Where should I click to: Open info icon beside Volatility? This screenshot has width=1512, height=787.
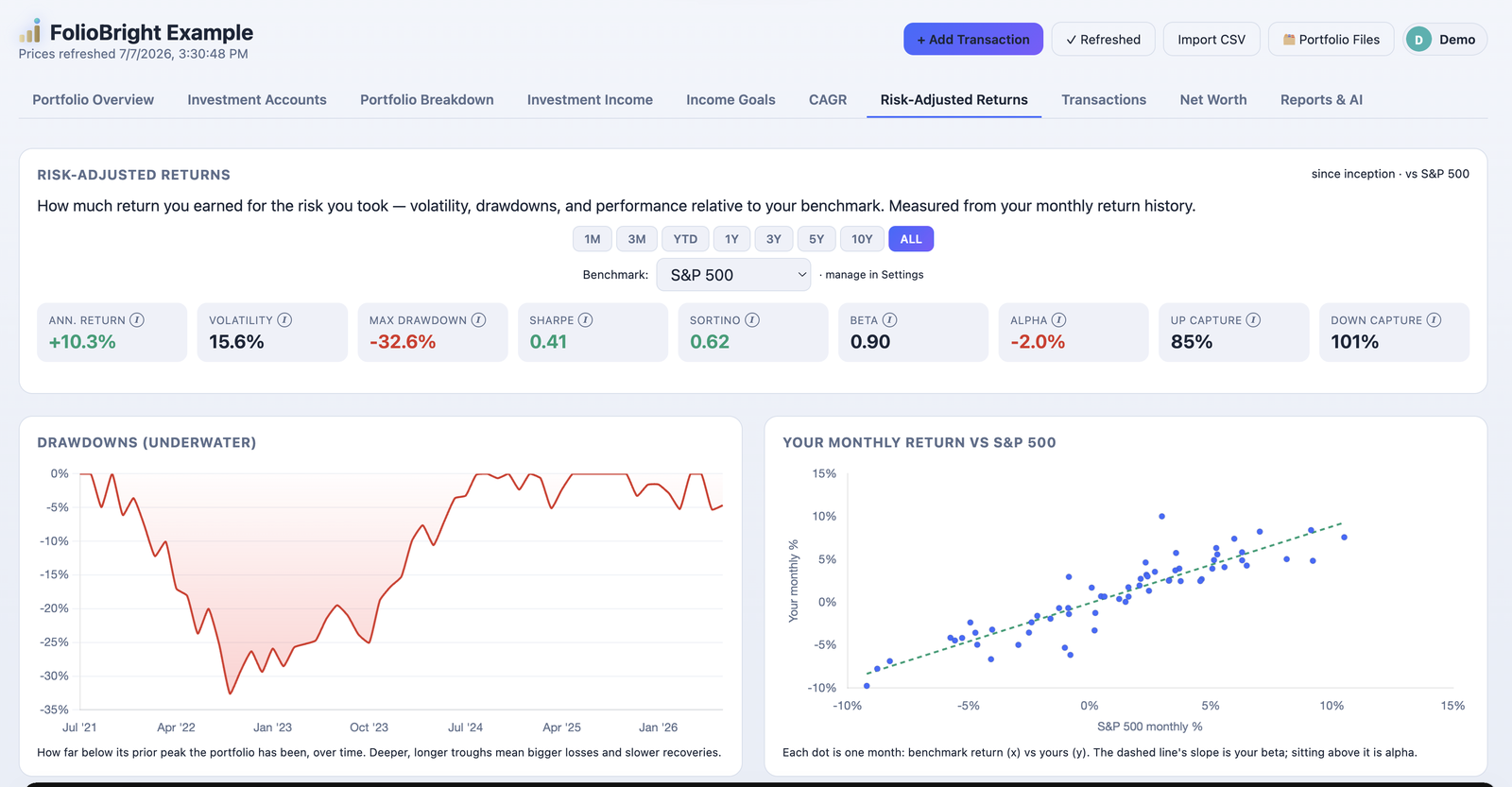point(284,320)
